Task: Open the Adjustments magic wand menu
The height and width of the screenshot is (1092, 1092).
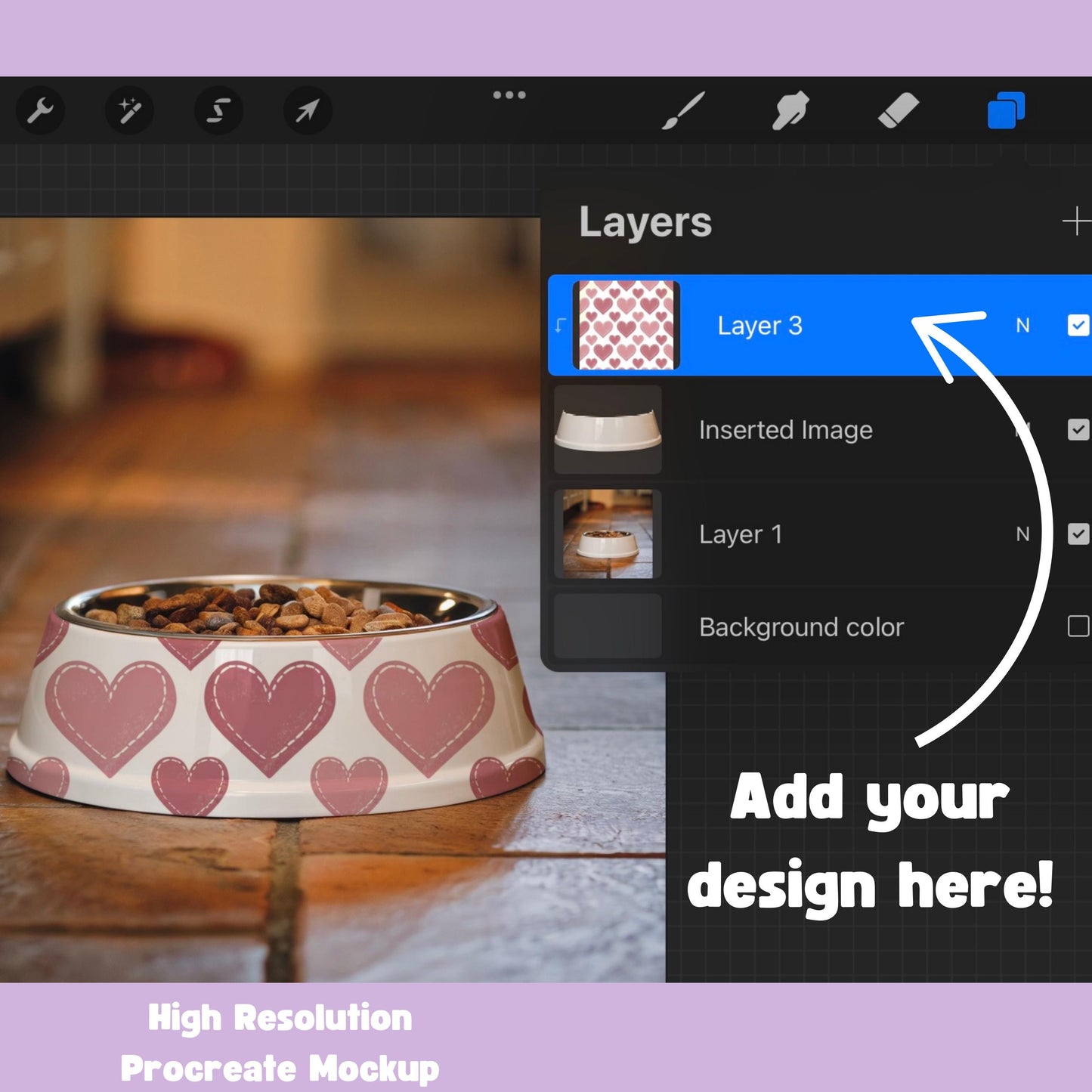Action: (x=129, y=111)
